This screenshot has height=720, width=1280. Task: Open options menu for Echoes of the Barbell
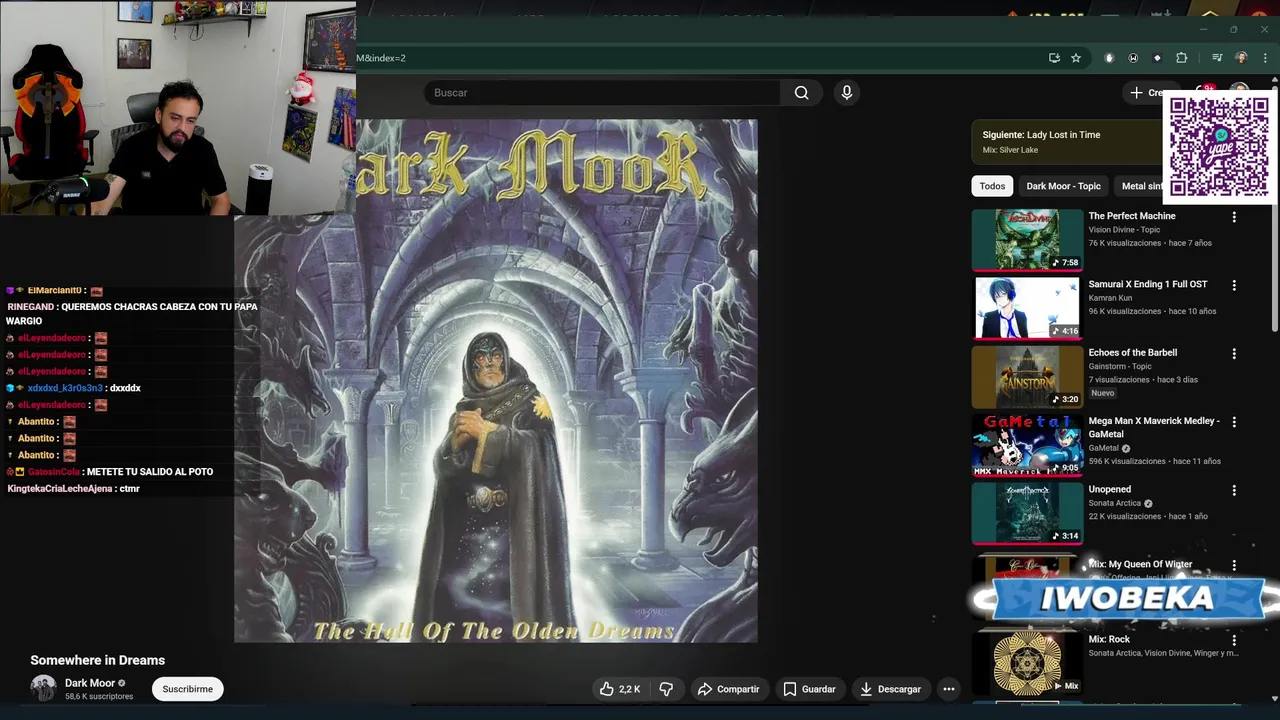coord(1234,354)
